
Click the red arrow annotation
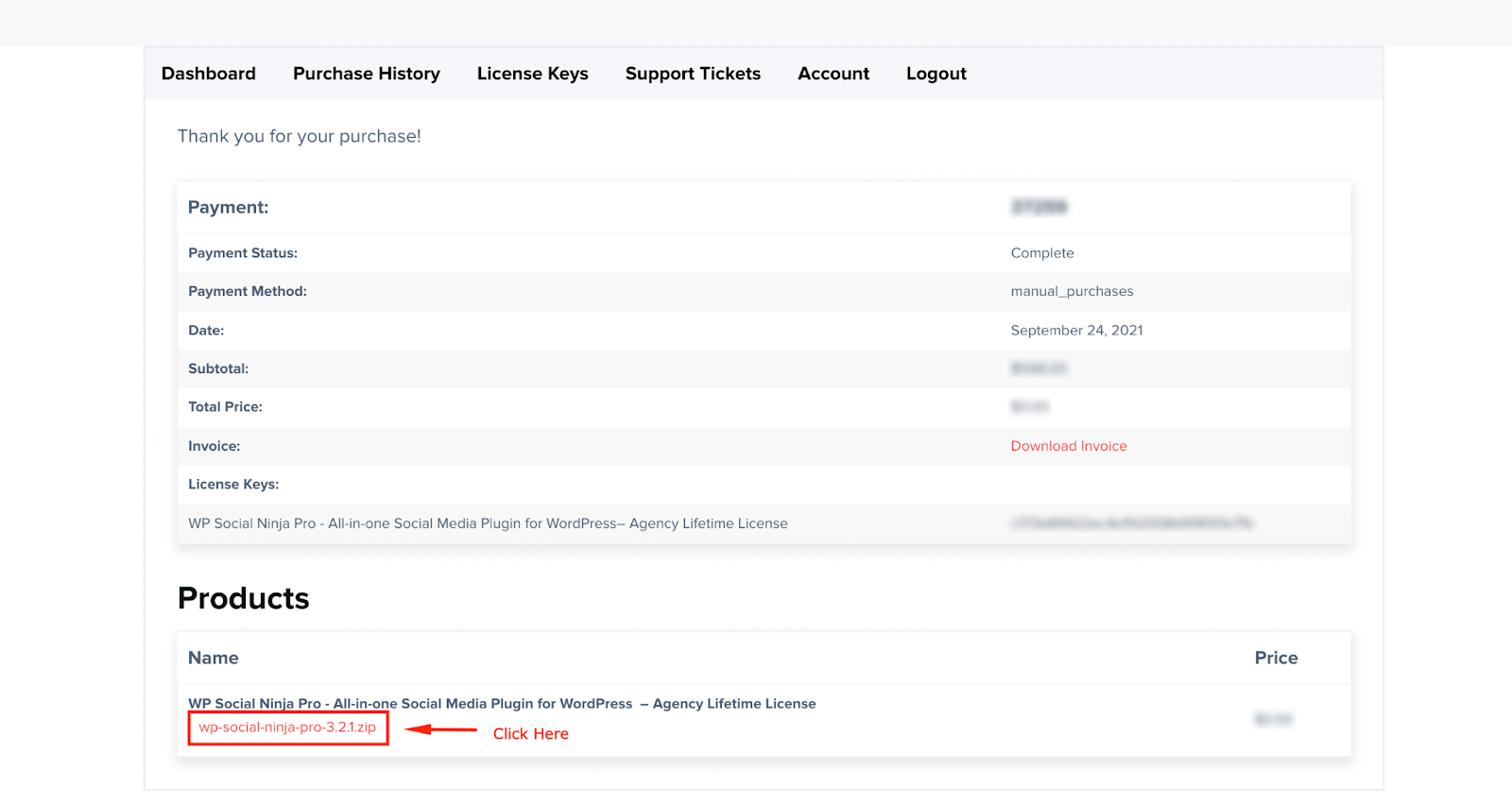coord(441,729)
